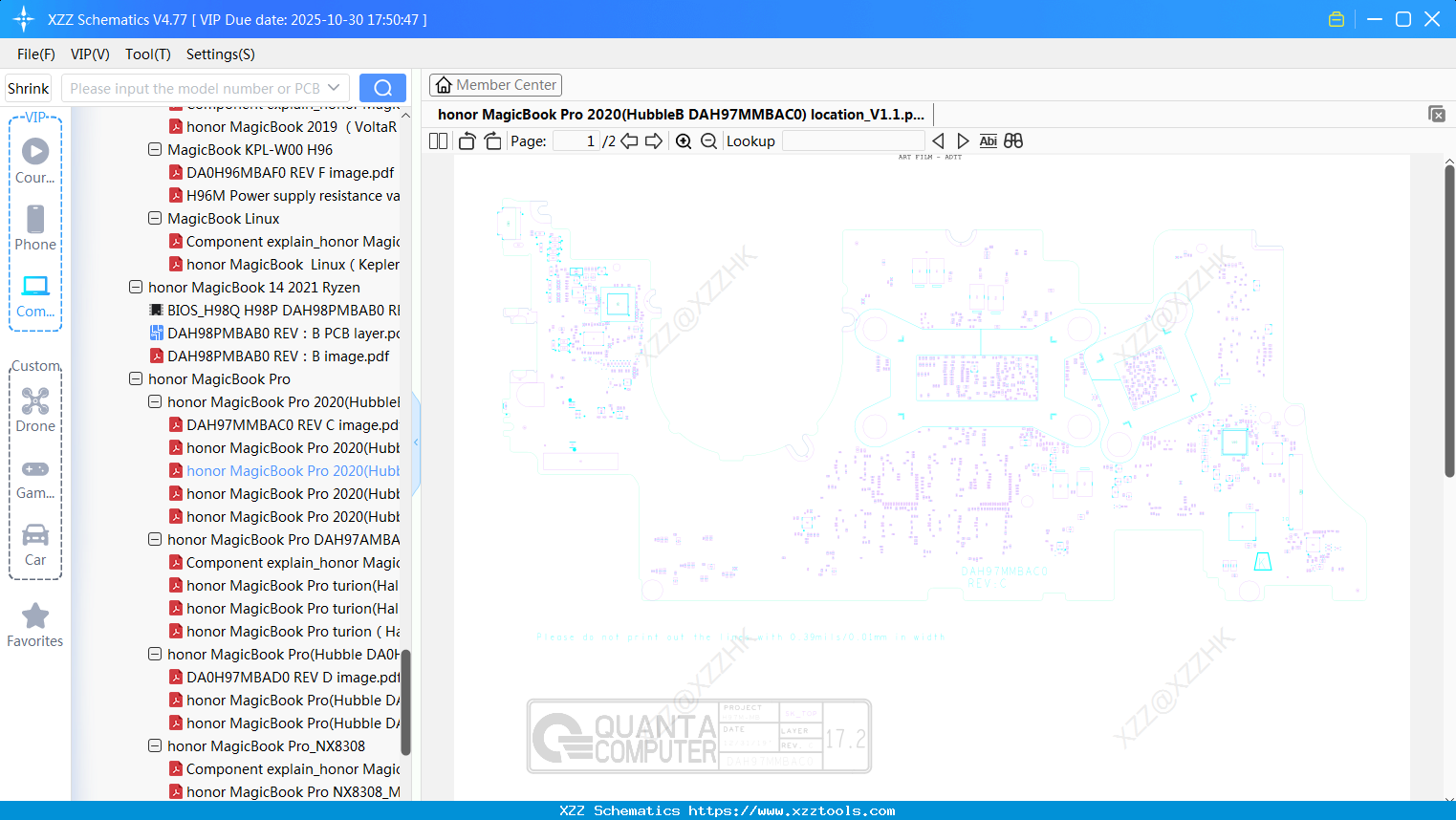Collapse honor MagicBook Pro_NX8308 node
The image size is (1456, 820).
pos(155,745)
